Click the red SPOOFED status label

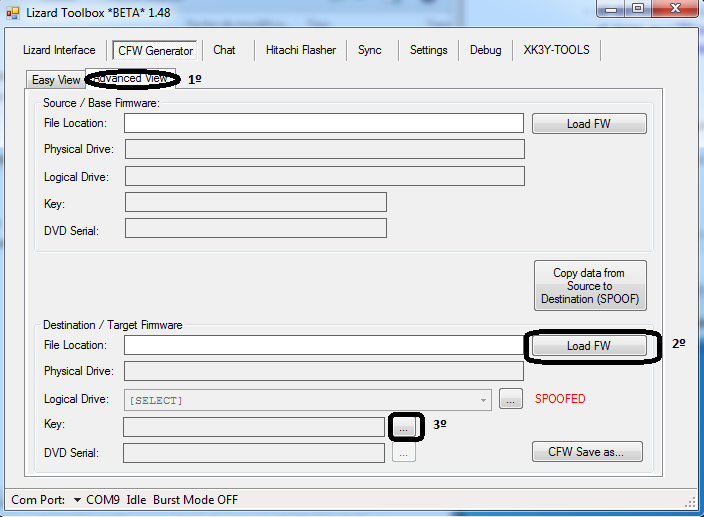[x=560, y=399]
